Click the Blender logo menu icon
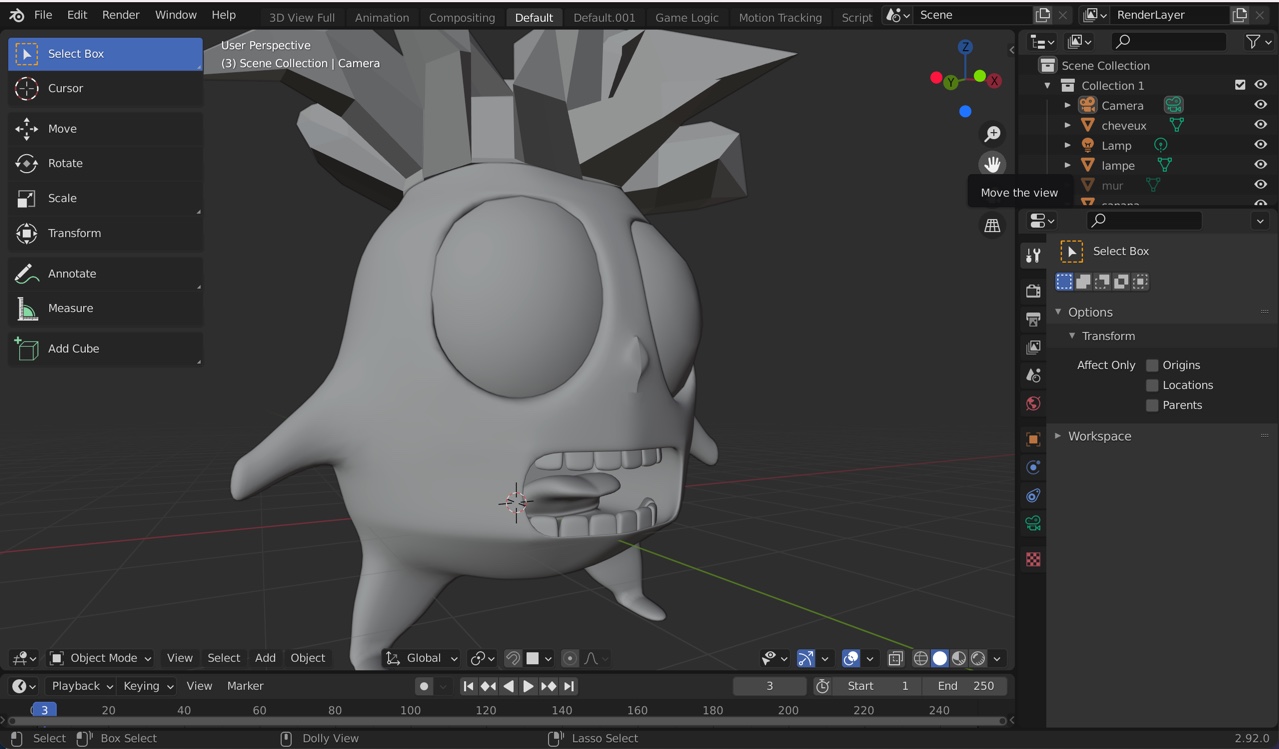Image resolution: width=1279 pixels, height=749 pixels. click(x=16, y=15)
